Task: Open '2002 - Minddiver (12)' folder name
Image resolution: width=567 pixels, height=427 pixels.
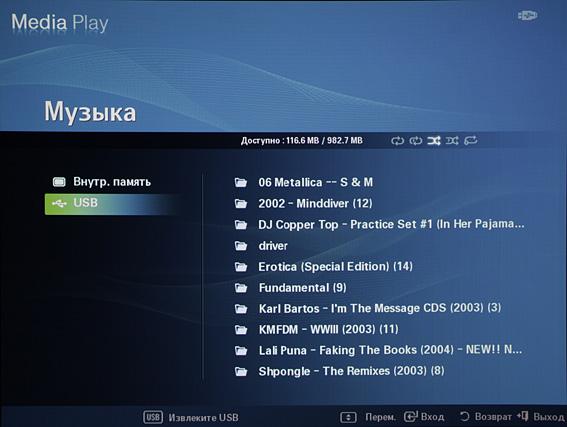Action: coord(315,204)
